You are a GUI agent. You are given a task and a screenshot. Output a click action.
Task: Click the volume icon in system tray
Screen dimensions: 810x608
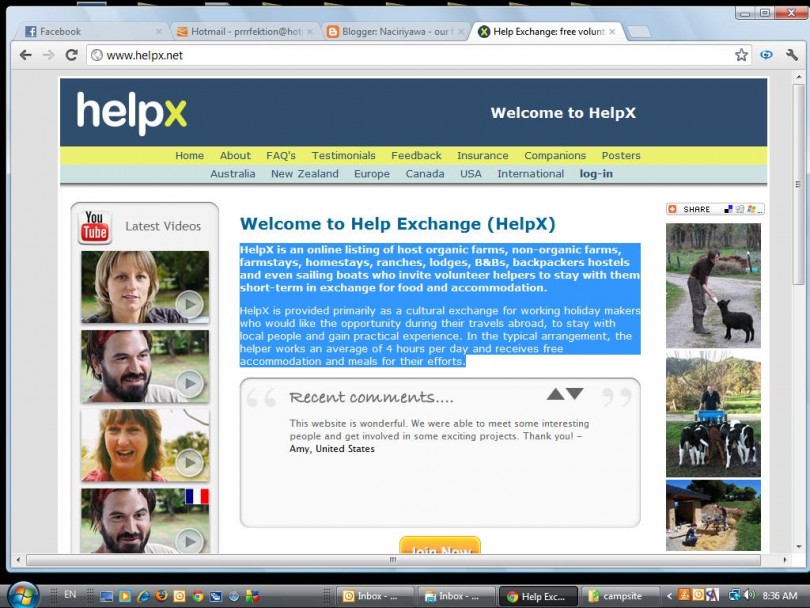pyautogui.click(x=750, y=595)
